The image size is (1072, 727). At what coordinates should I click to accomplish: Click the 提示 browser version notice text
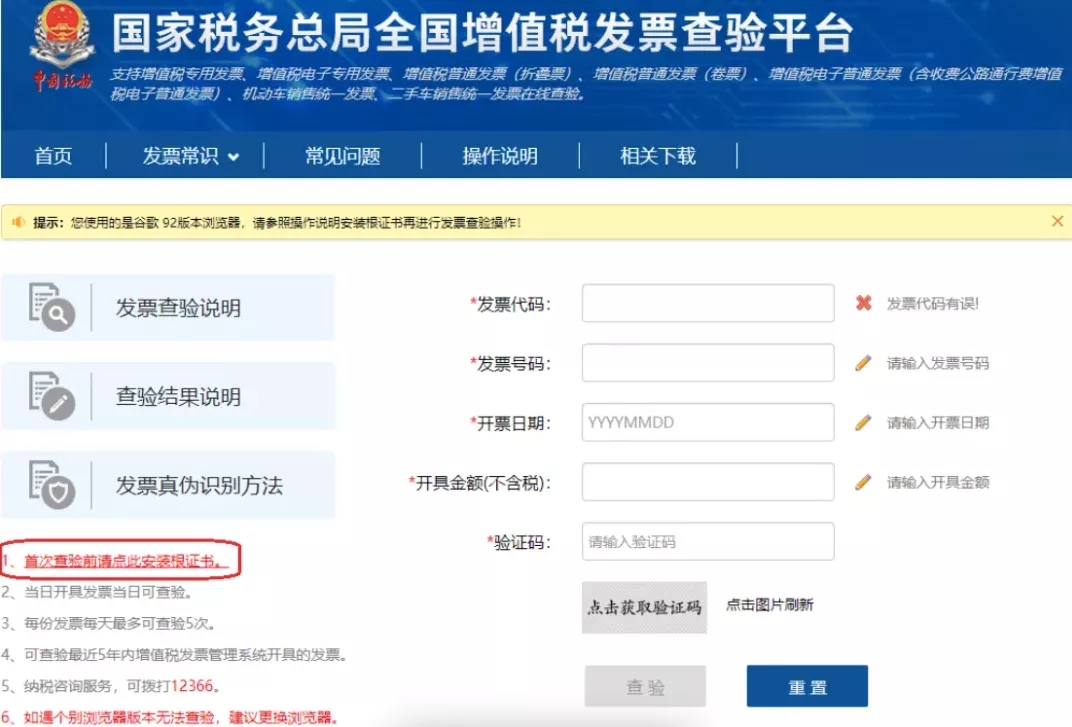(x=277, y=222)
